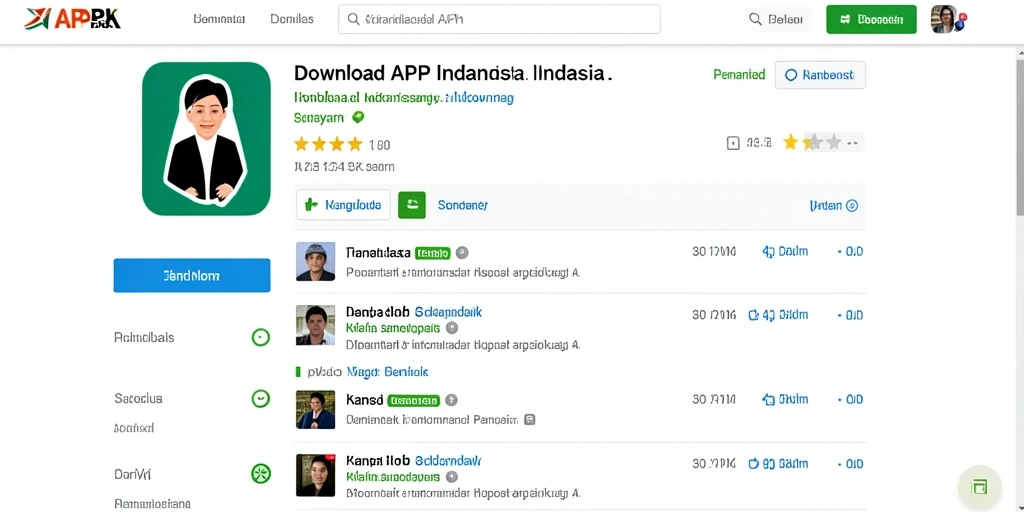Click the Tanahdasa row's grey info badge
The width and height of the screenshot is (1024, 512).
[x=462, y=253]
